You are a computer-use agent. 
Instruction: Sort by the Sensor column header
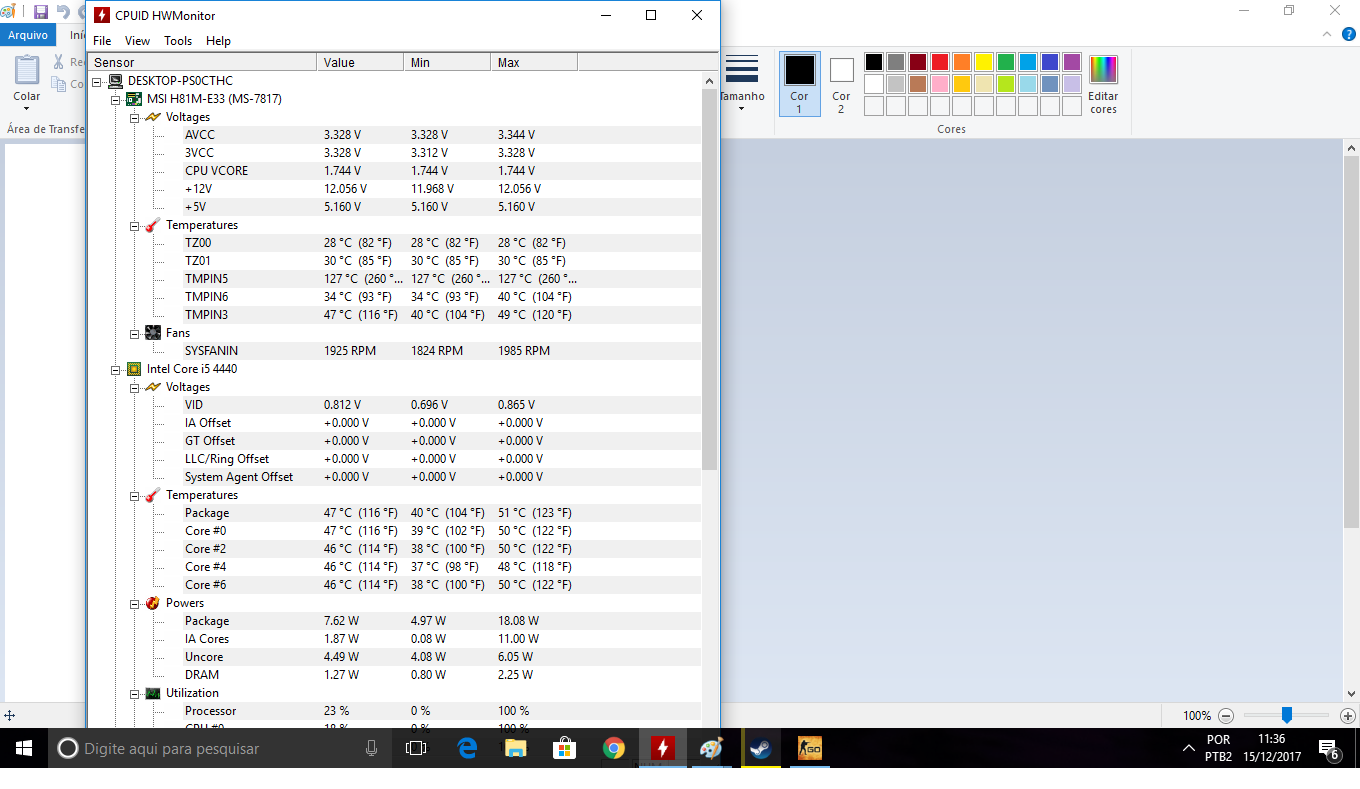coord(203,62)
